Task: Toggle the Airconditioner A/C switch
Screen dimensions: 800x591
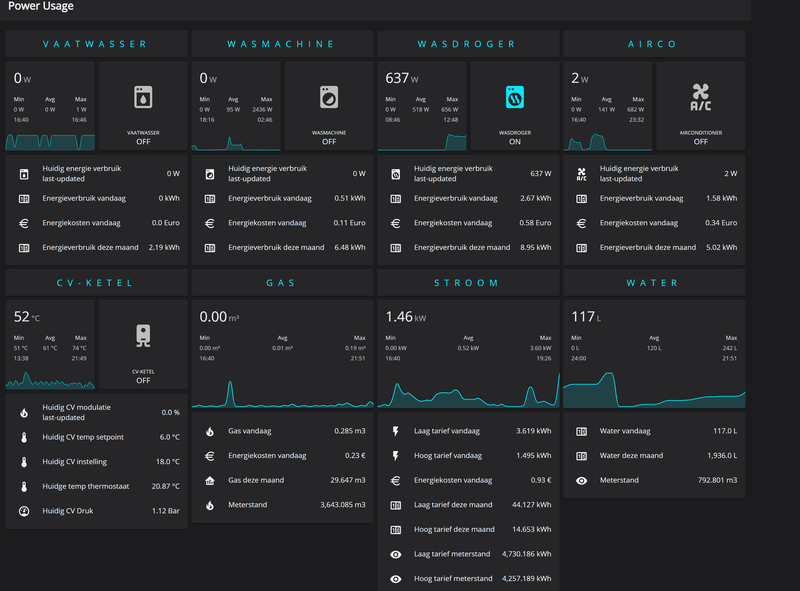Action: point(701,106)
